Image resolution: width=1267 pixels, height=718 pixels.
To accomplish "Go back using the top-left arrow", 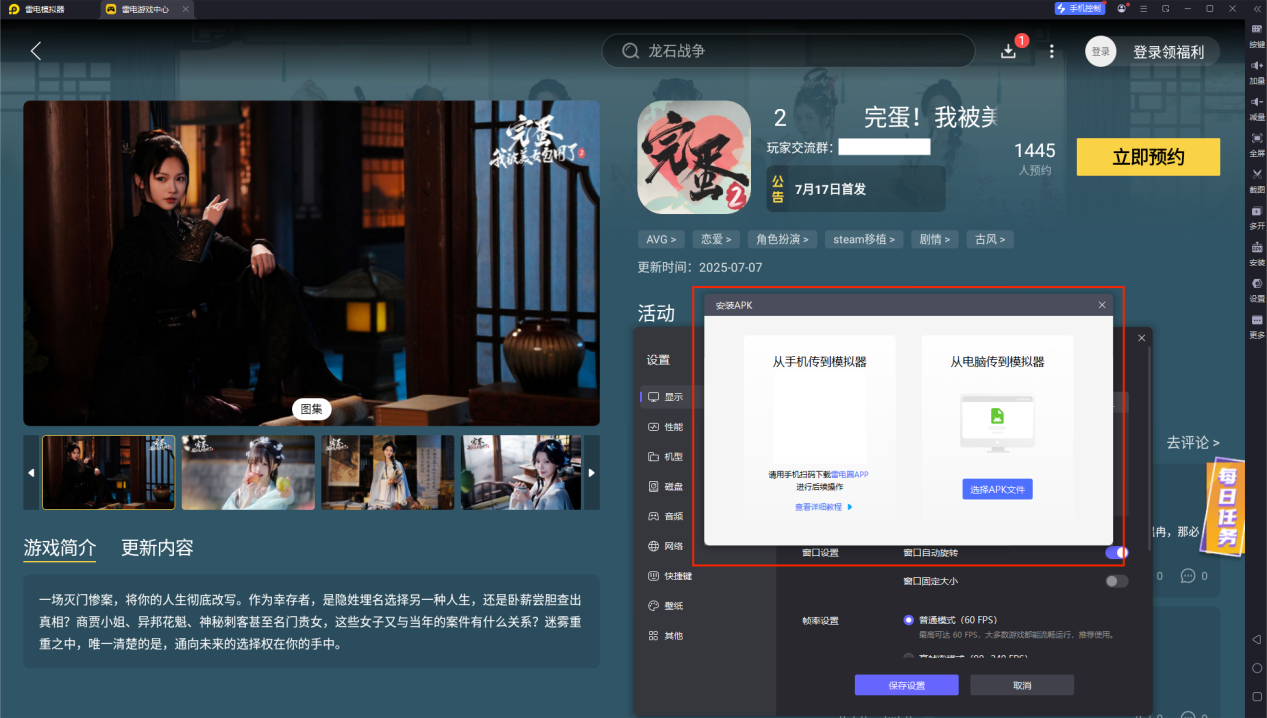I will click(36, 51).
